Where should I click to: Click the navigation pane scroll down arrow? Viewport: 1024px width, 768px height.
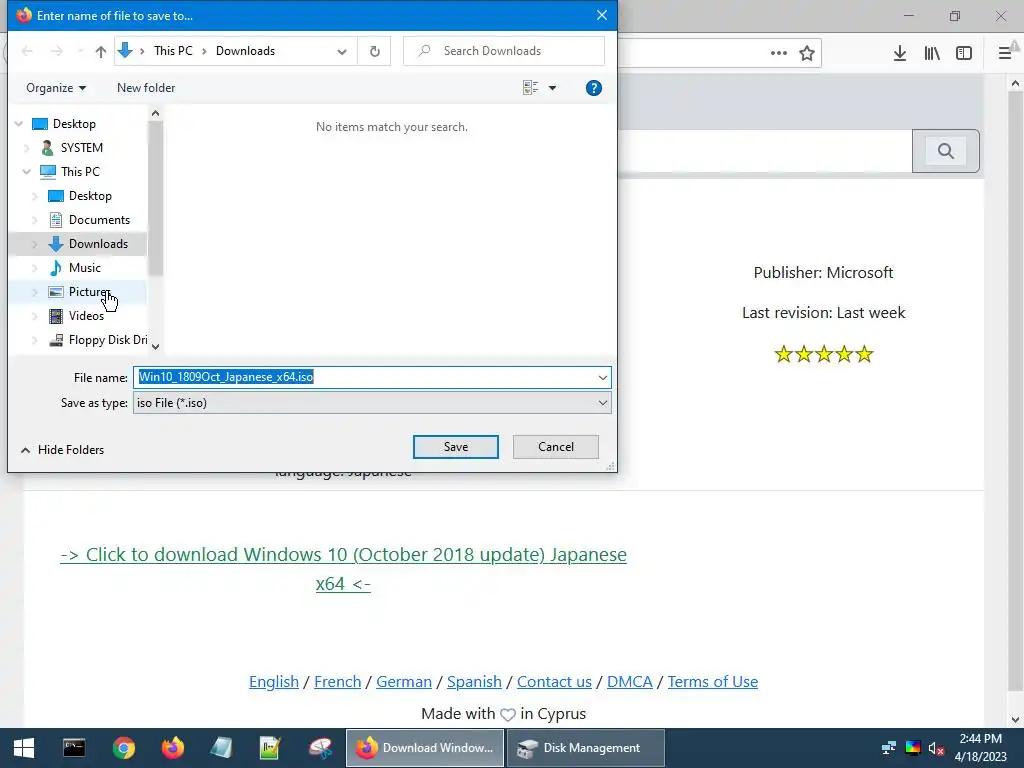click(155, 347)
